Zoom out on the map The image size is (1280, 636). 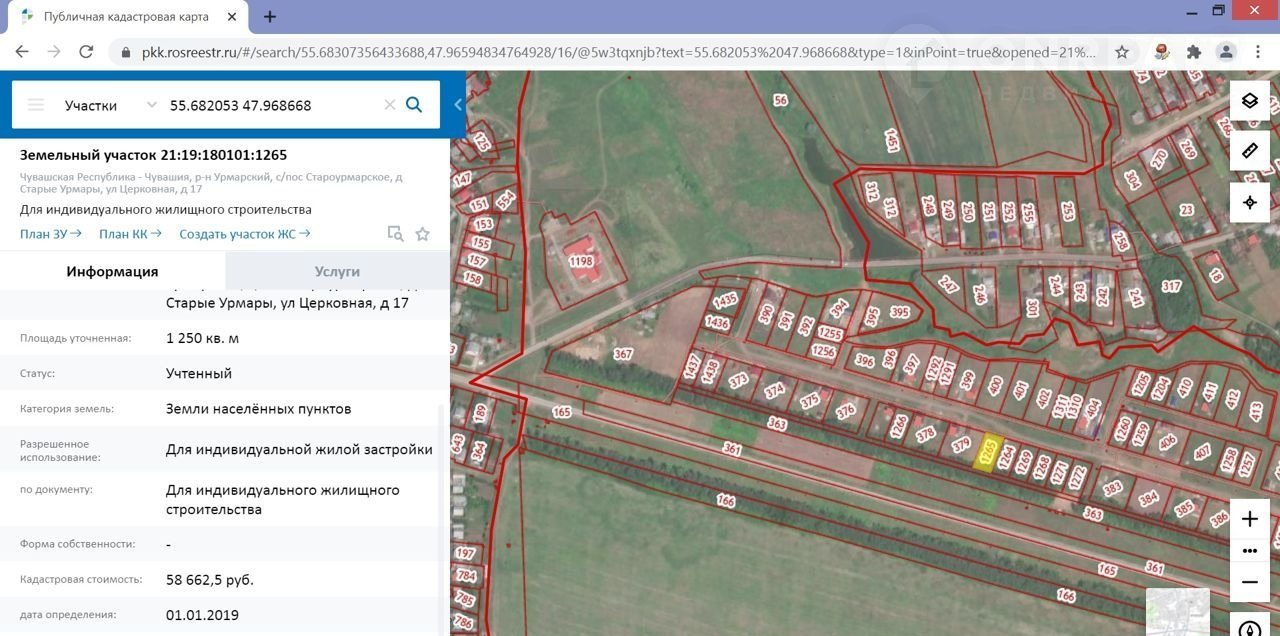point(1249,582)
